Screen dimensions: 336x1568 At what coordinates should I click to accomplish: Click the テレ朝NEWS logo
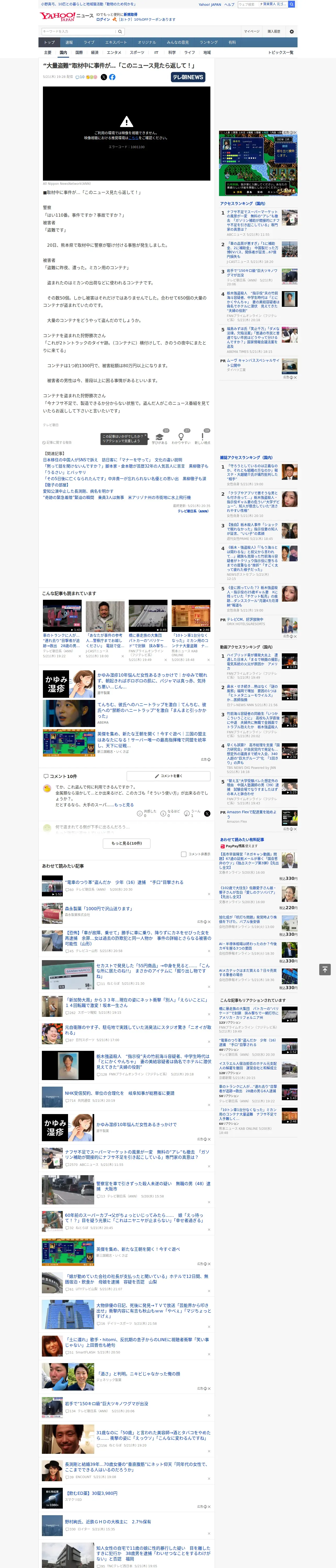click(188, 77)
